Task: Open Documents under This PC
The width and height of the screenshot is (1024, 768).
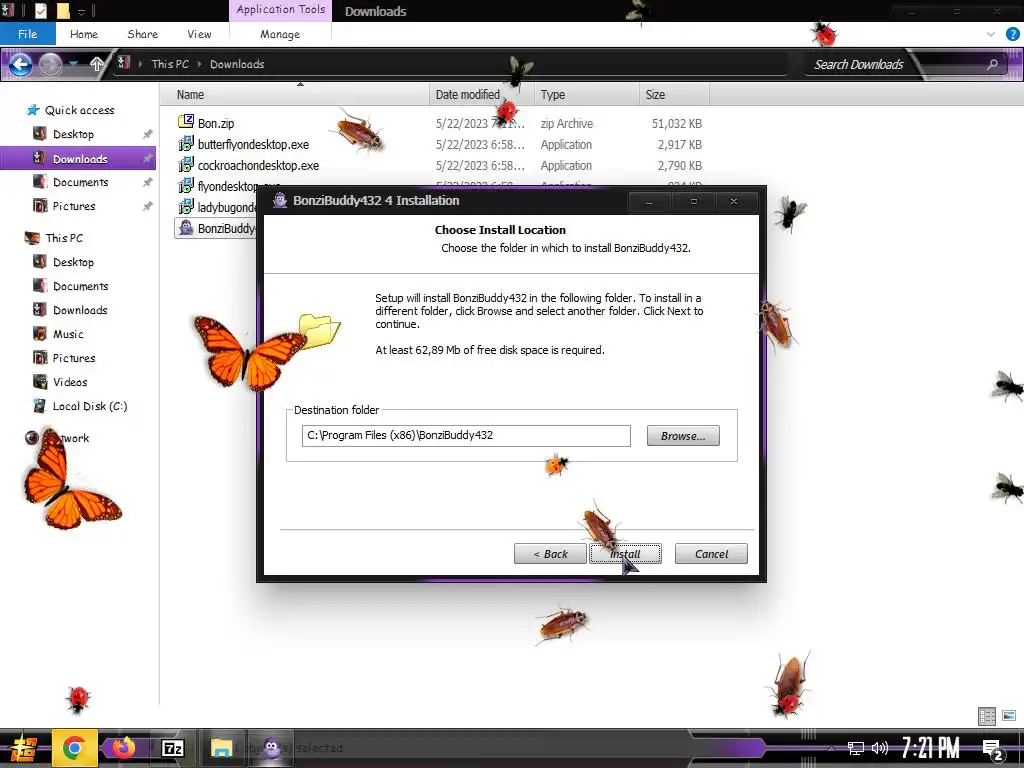Action: point(80,286)
